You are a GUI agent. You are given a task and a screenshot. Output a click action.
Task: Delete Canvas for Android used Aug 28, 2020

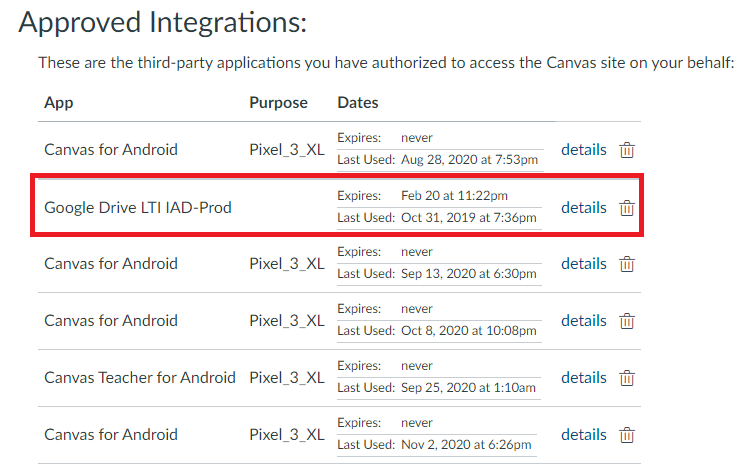coord(627,150)
